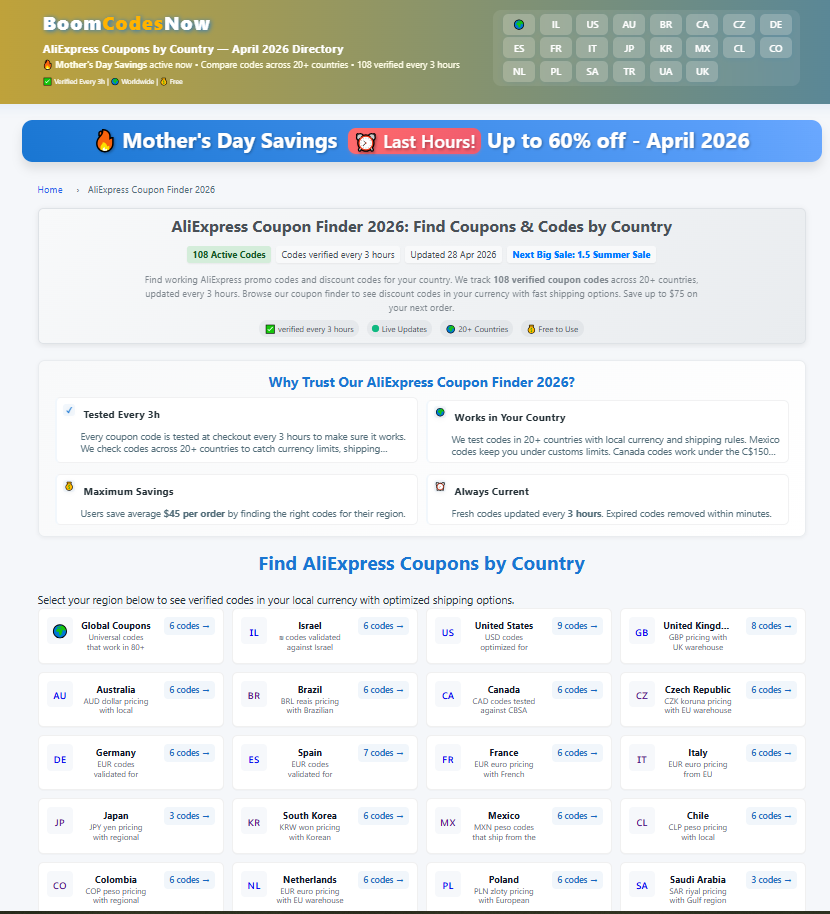Click the 108 Active Codes badge
Viewport: 830px width, 914px height.
(x=229, y=255)
